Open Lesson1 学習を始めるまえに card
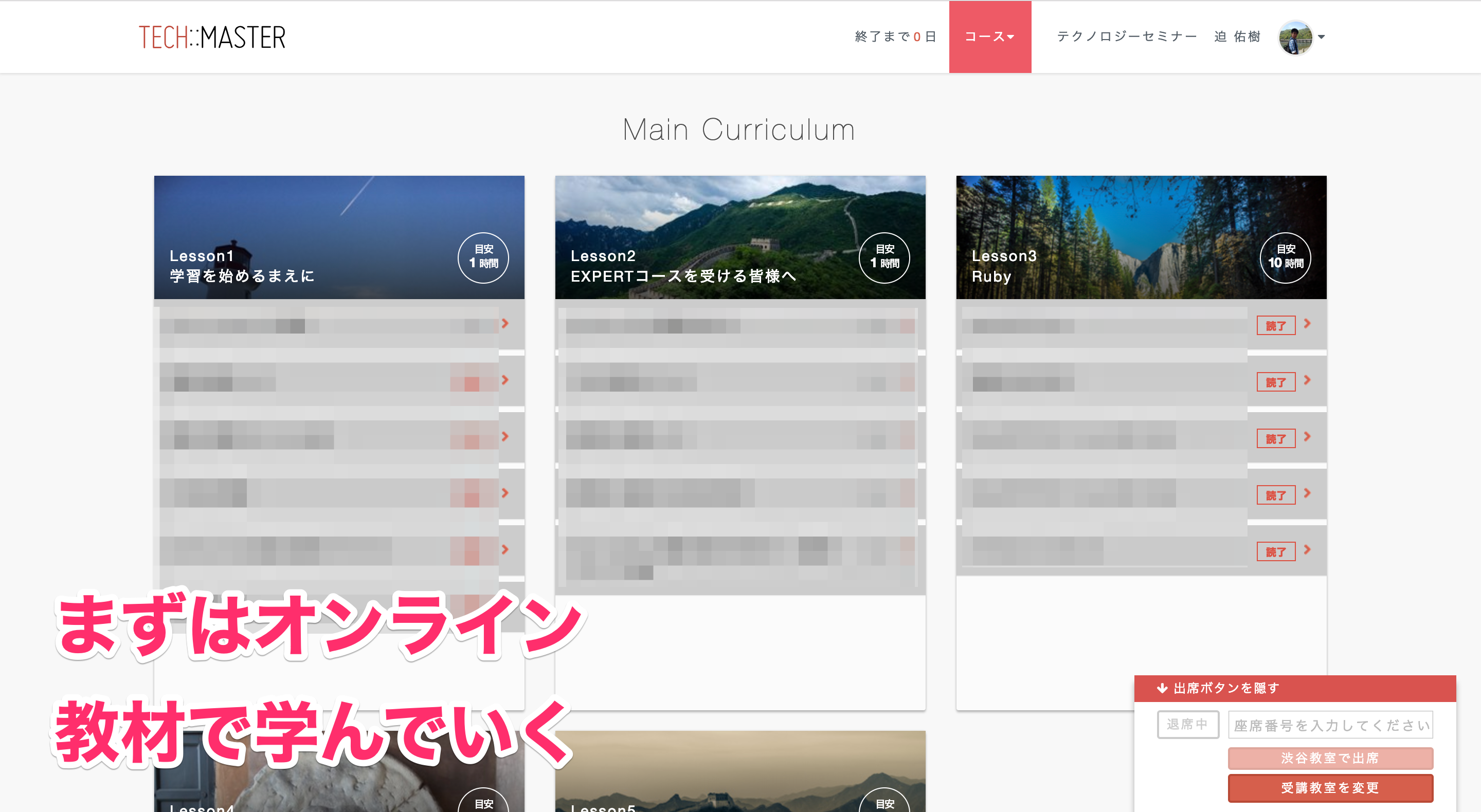This screenshot has height=812, width=1481. tap(339, 237)
